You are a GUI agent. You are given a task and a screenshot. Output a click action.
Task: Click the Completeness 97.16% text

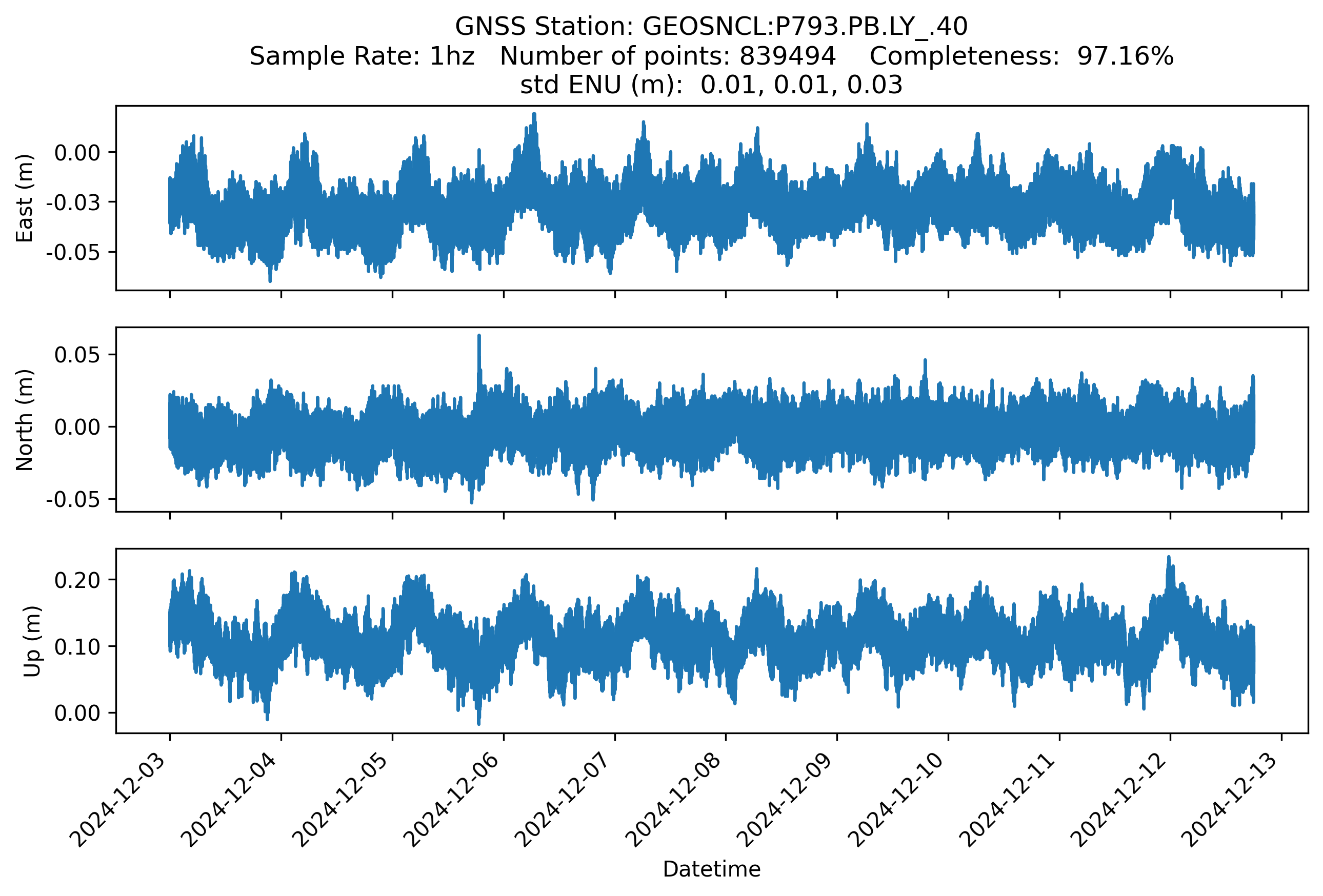[1021, 56]
